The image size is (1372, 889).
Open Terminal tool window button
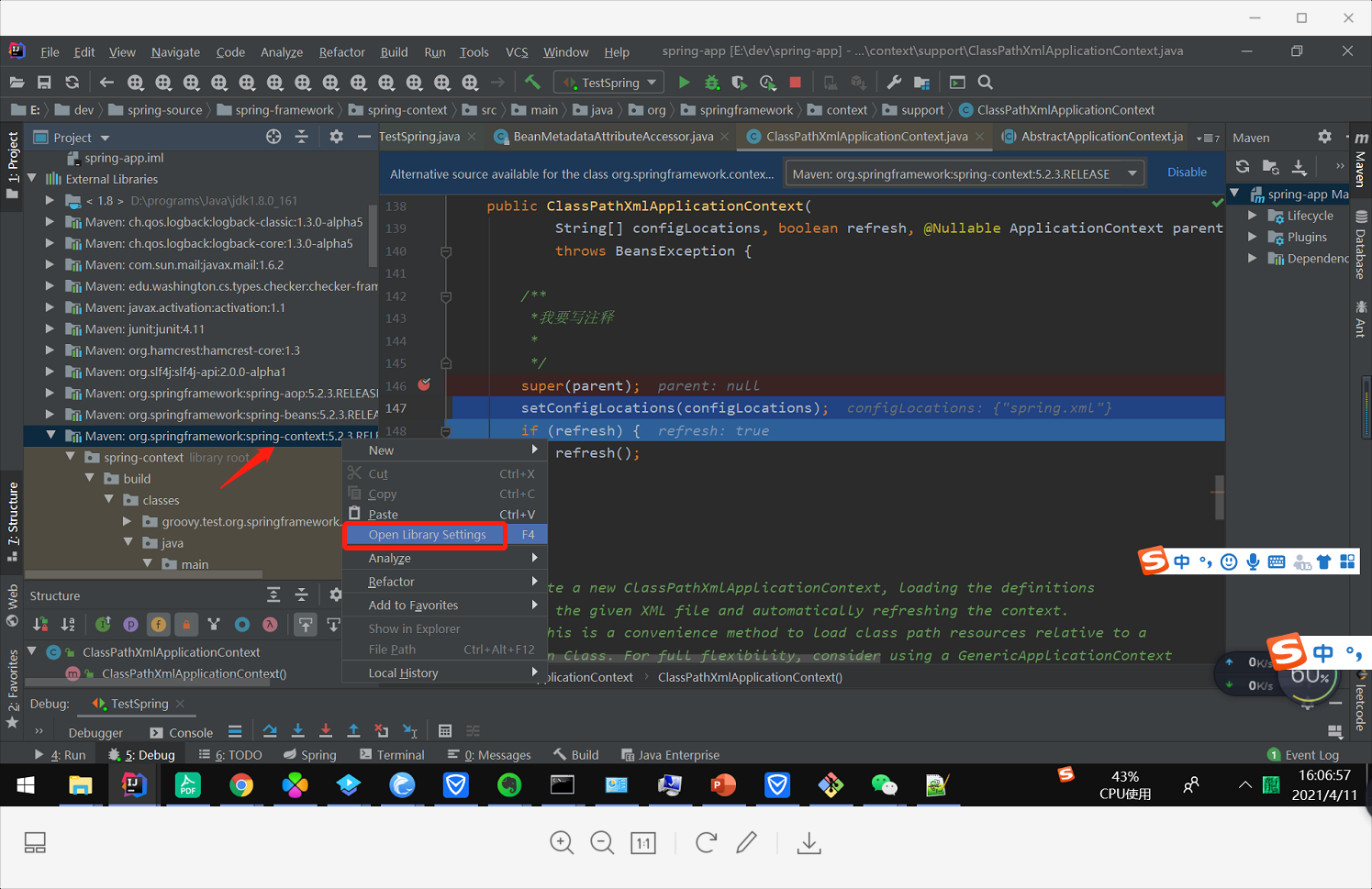click(x=392, y=755)
